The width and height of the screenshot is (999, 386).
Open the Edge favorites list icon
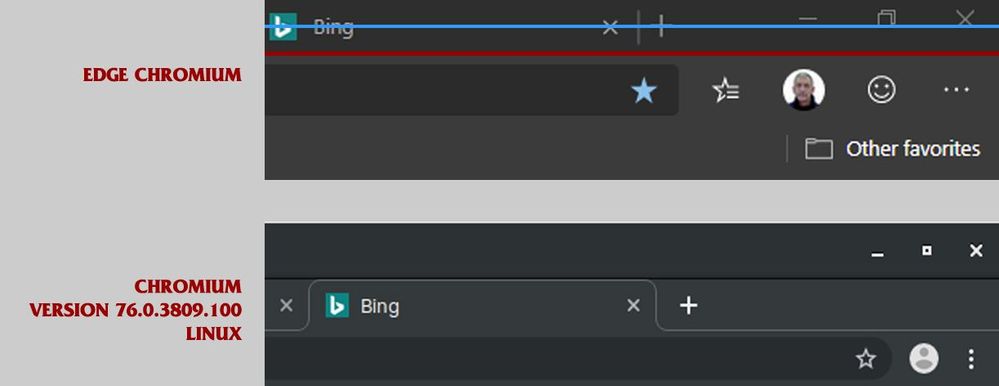[x=726, y=91]
